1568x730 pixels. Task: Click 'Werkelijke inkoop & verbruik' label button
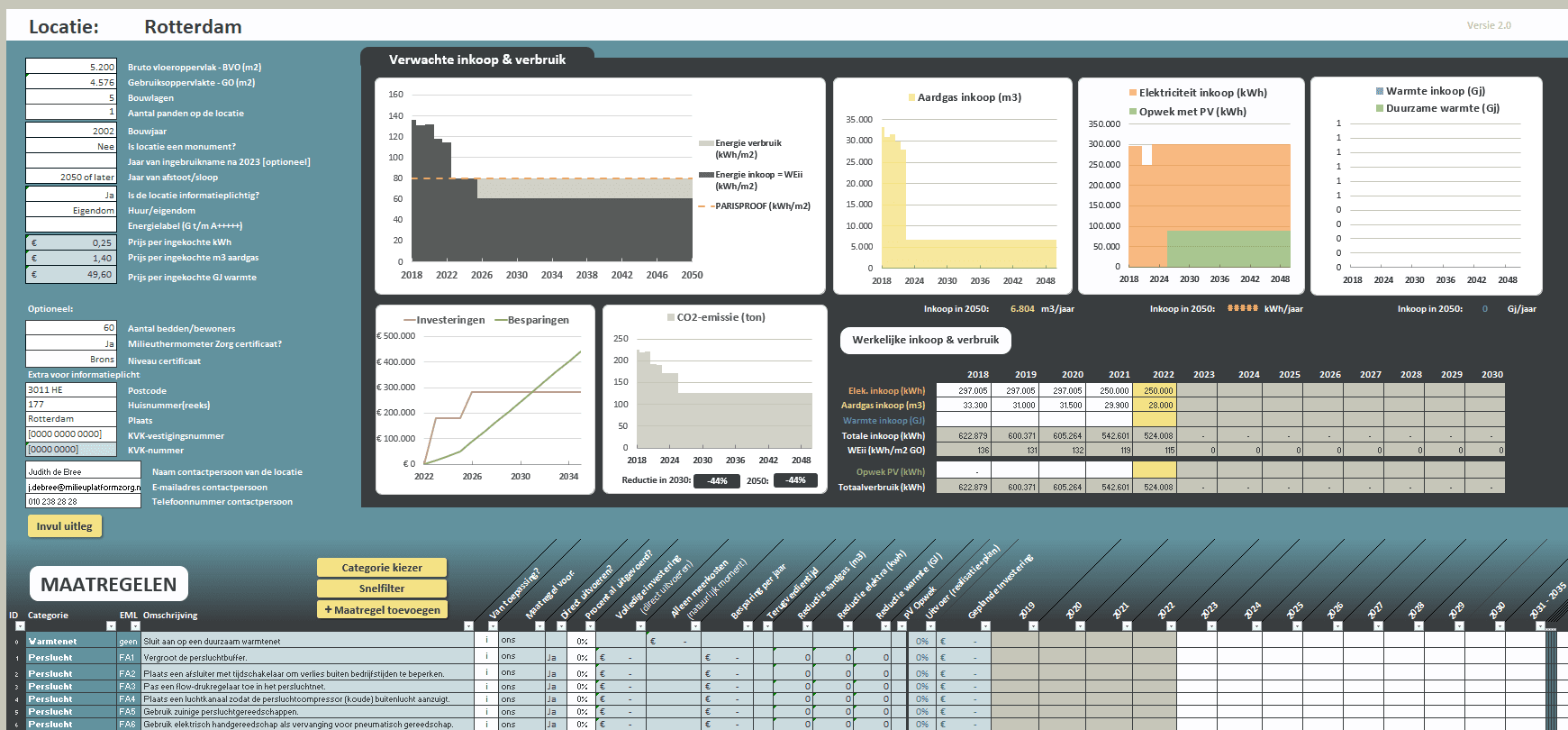tap(925, 341)
